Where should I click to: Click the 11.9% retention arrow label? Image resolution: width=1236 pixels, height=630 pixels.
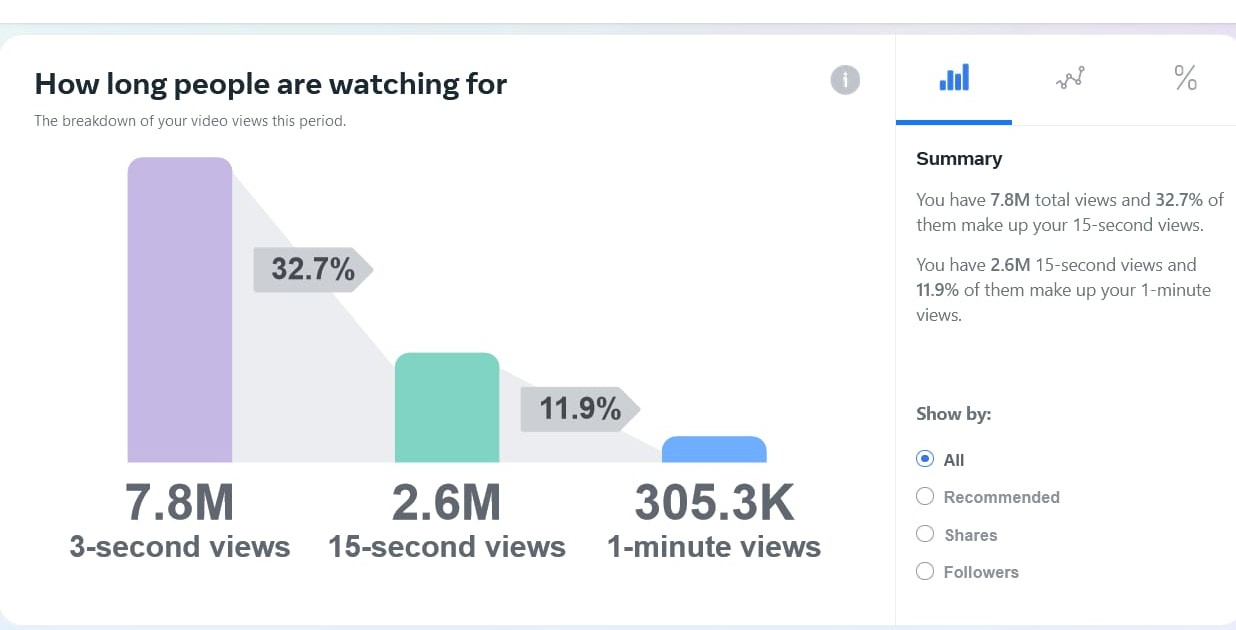coord(580,409)
